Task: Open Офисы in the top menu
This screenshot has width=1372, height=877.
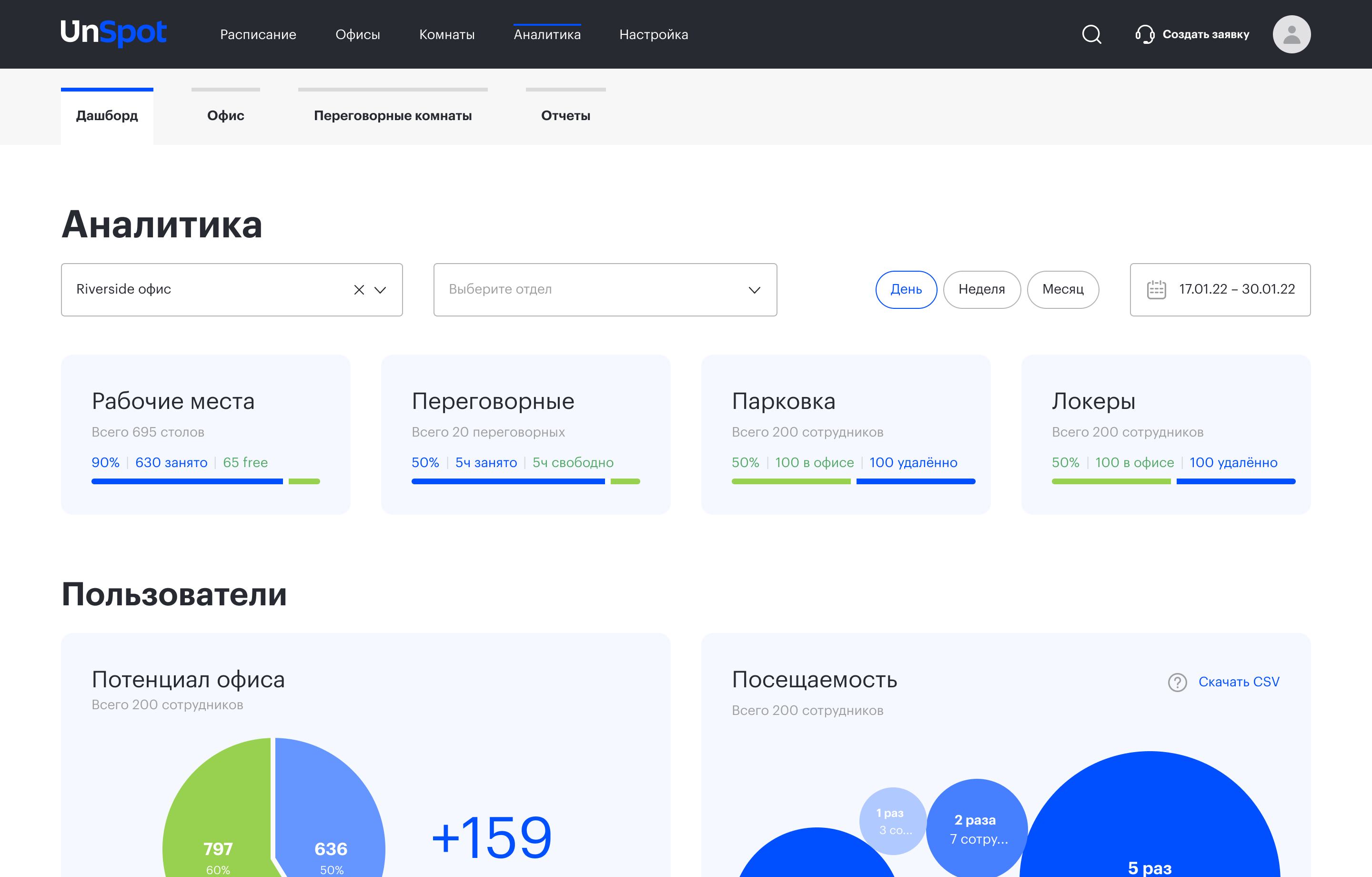Action: coord(358,35)
